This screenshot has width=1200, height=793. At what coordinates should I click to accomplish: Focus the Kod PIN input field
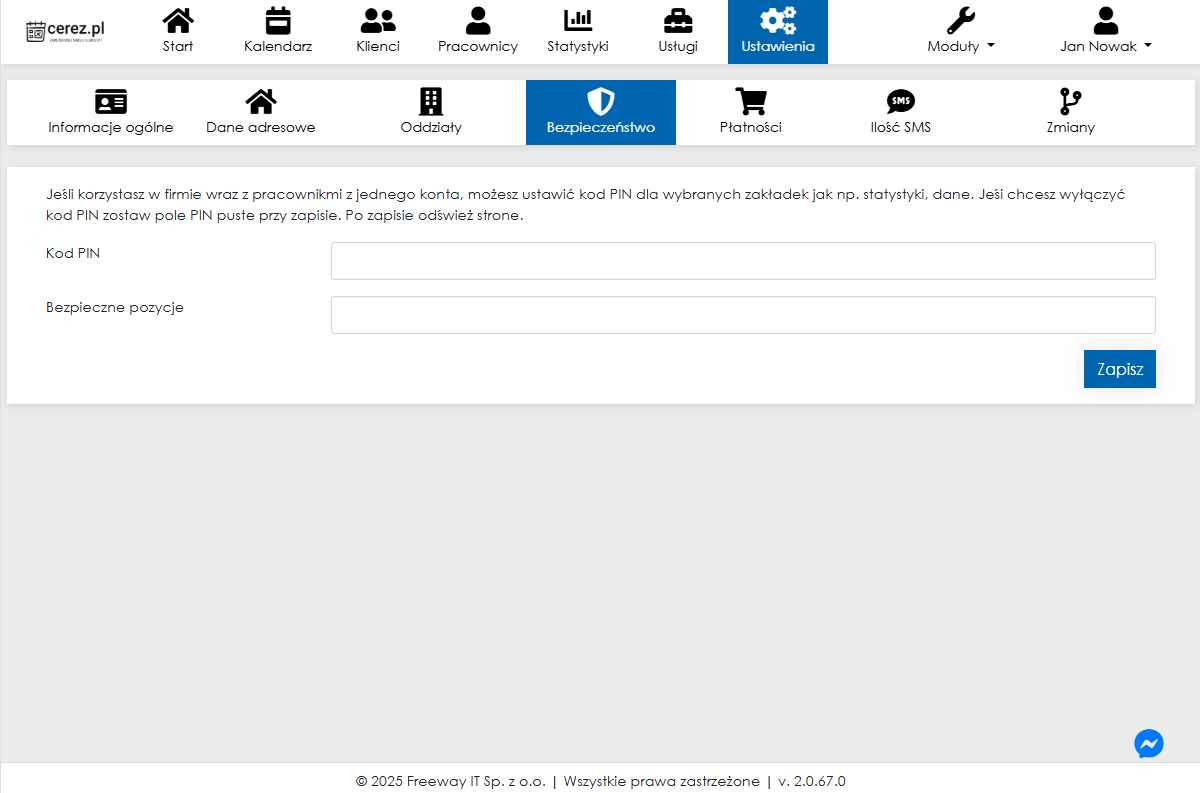click(743, 261)
